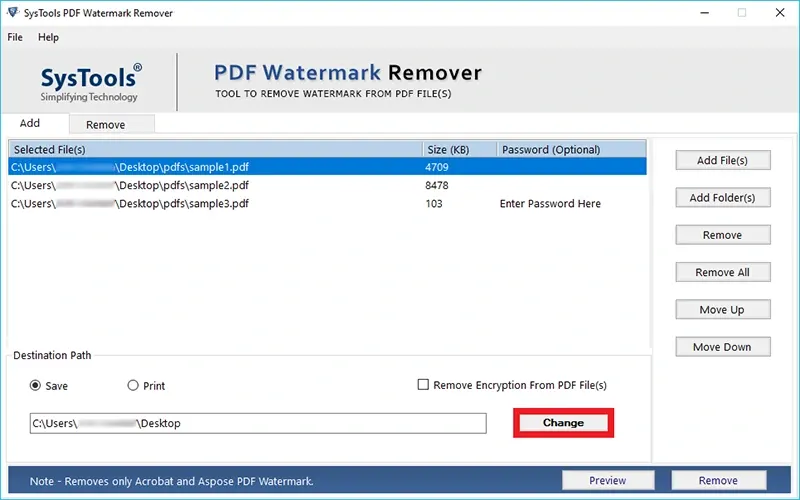Enable Remove Encryption From PDF File(s) checkbox
The width and height of the screenshot is (800, 500).
pyautogui.click(x=423, y=384)
